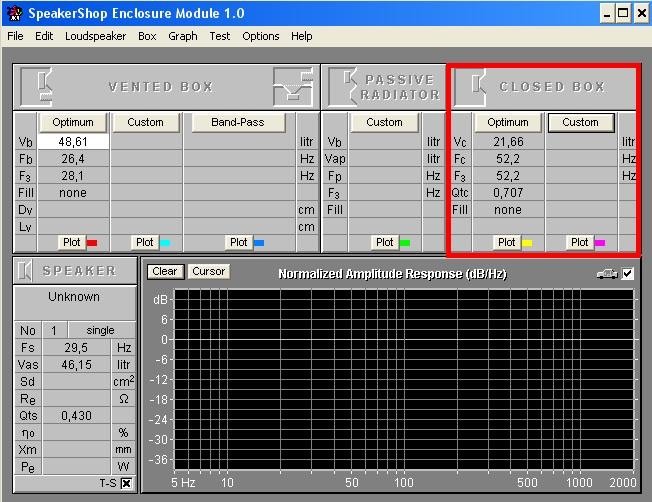Click the single driver configuration field

[101, 330]
